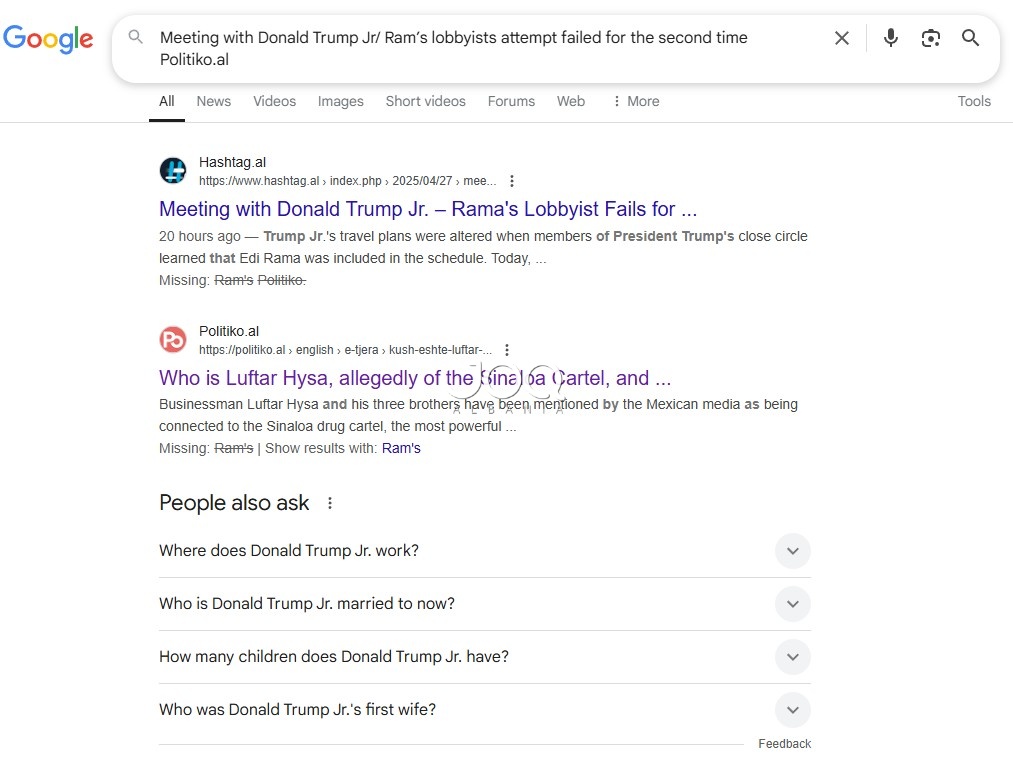Expand 'Where does Donald Trump Jr. work?'
Viewport: 1013px width, 774px height.
click(x=485, y=551)
